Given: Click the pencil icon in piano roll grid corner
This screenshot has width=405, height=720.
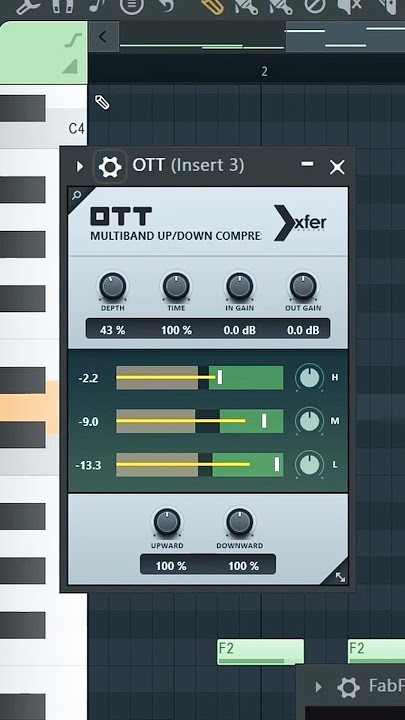Looking at the screenshot, I should [102, 102].
